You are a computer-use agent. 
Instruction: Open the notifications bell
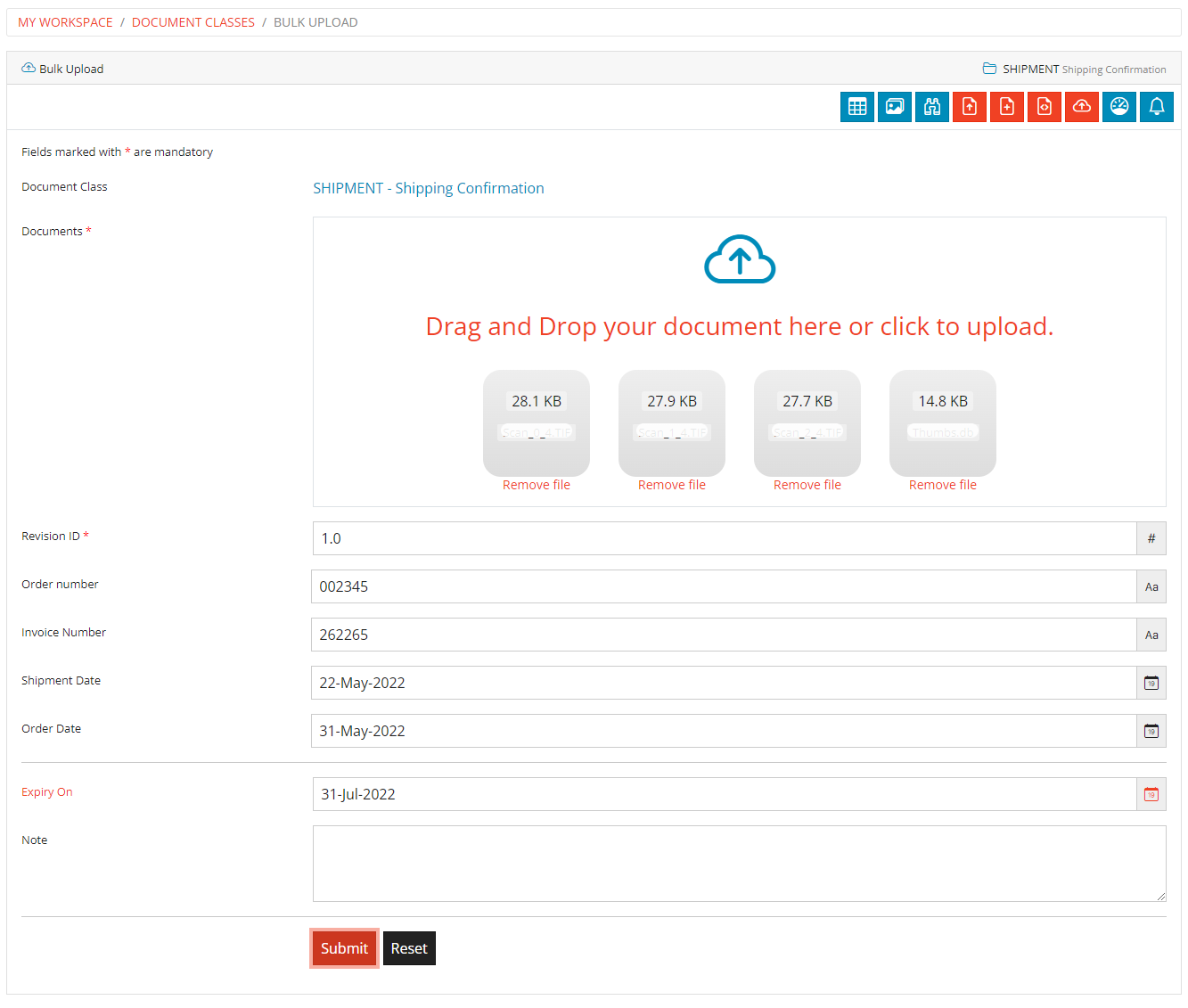pyautogui.click(x=1156, y=106)
